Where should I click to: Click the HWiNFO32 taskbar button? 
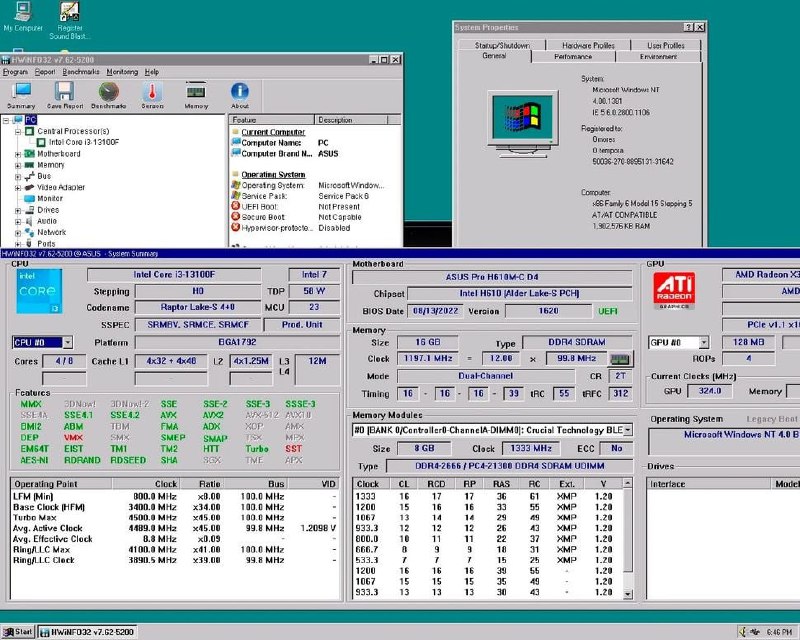86,631
